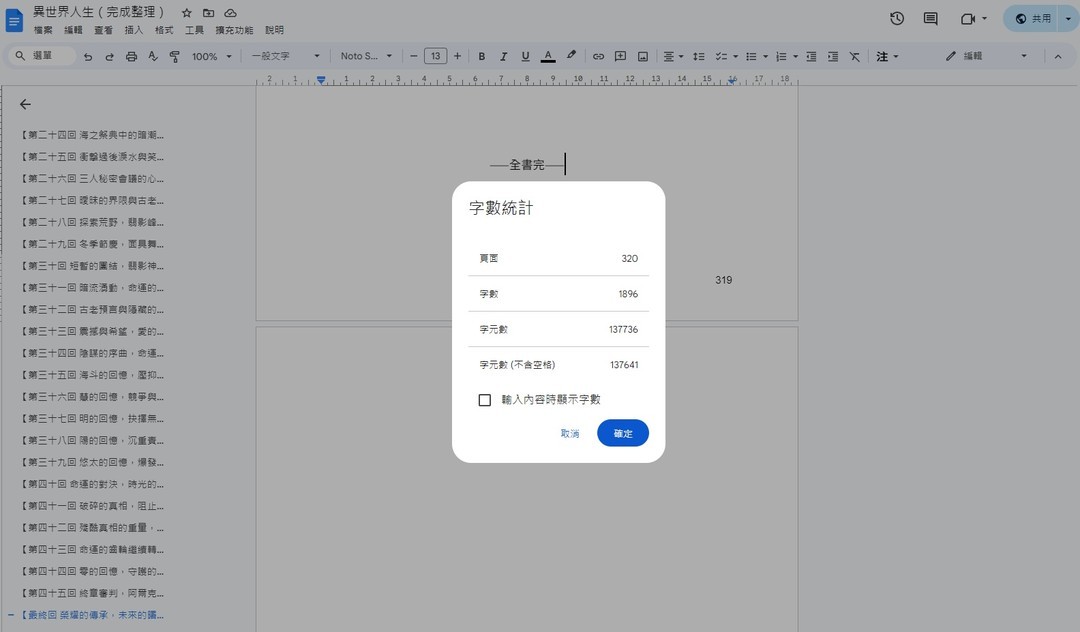Open the 說明 menu

coord(274,30)
